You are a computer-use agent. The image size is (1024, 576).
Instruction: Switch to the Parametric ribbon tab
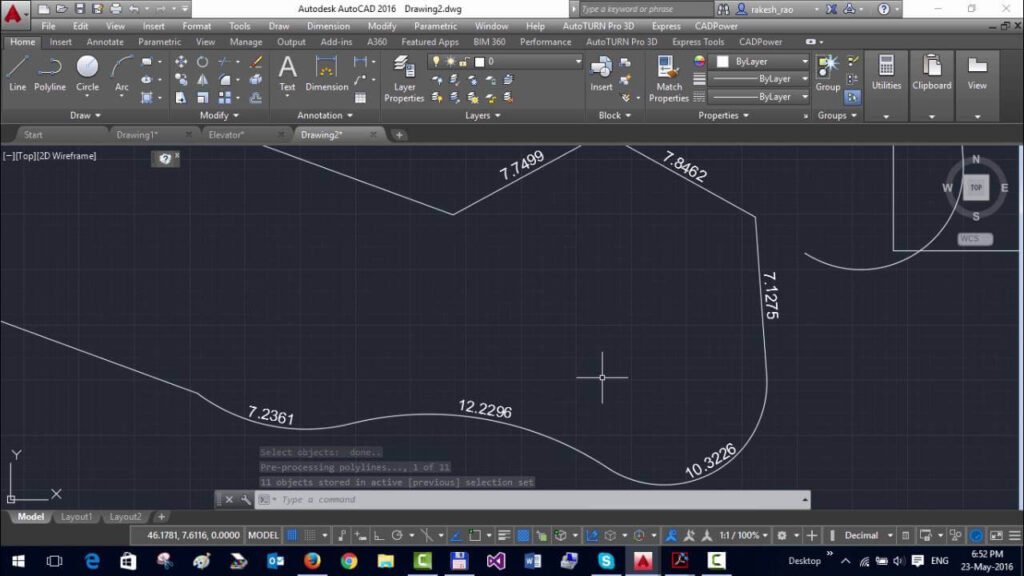159,42
